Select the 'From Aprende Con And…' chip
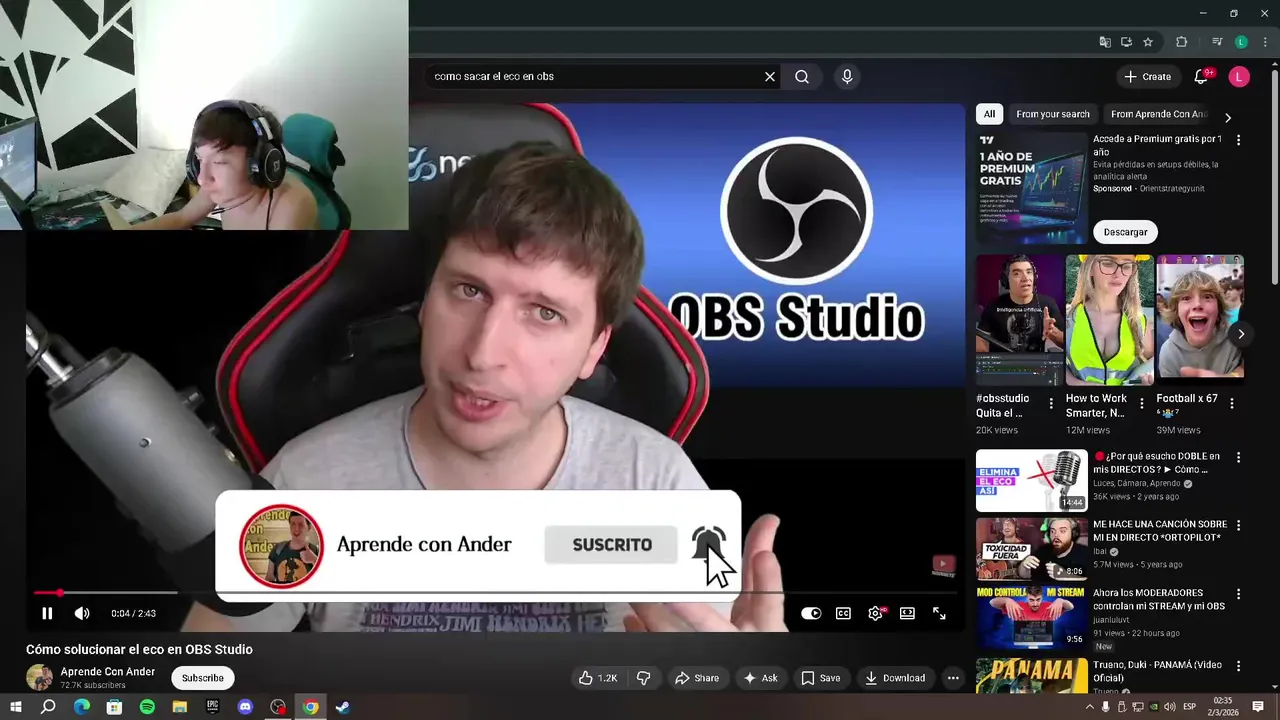 coord(1158,114)
